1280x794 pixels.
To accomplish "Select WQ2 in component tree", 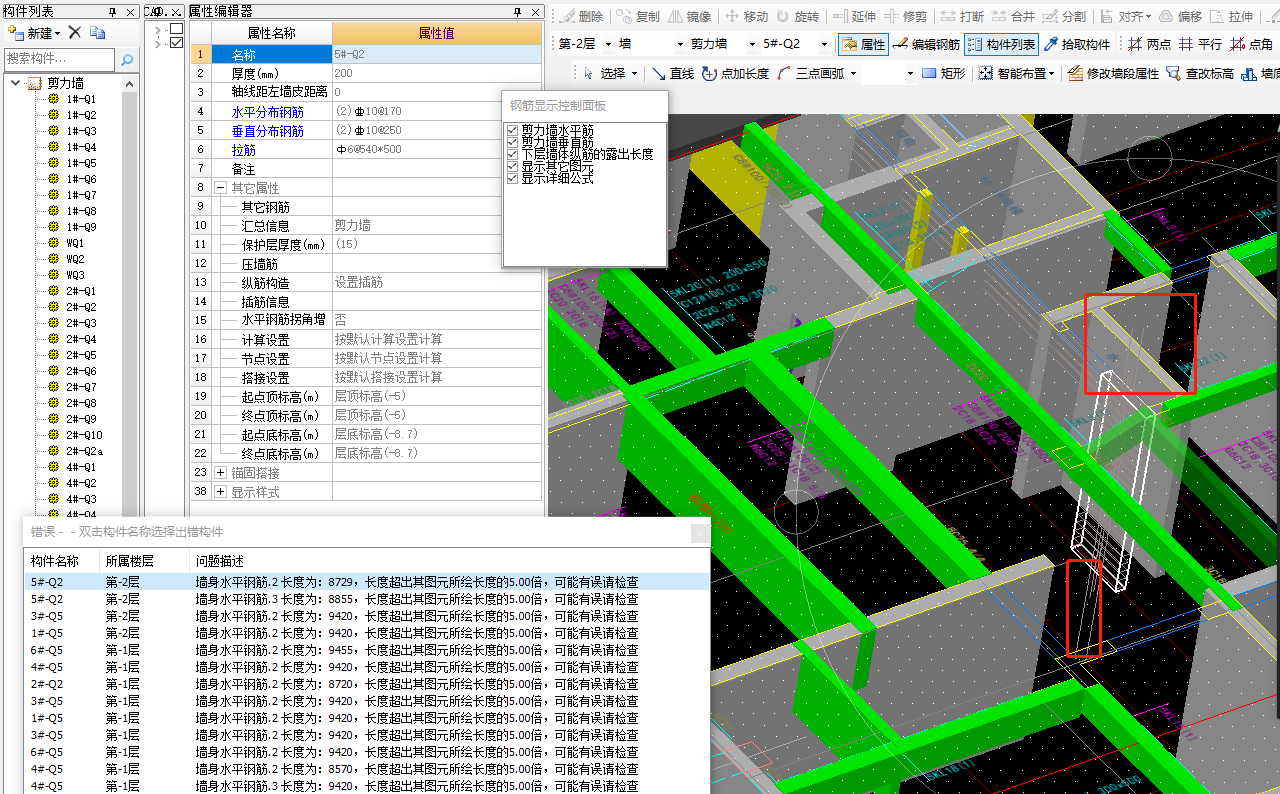I will (x=75, y=259).
